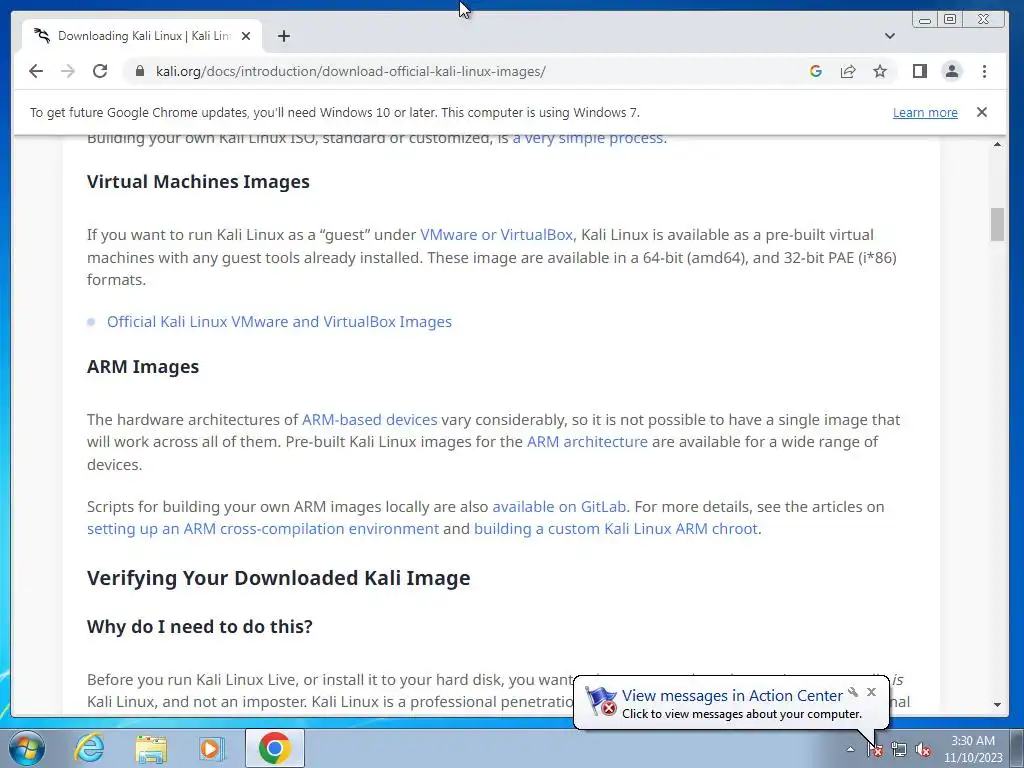
Task: Open Official Kali Linux VMware and VirtualBox Images
Action: coord(280,322)
